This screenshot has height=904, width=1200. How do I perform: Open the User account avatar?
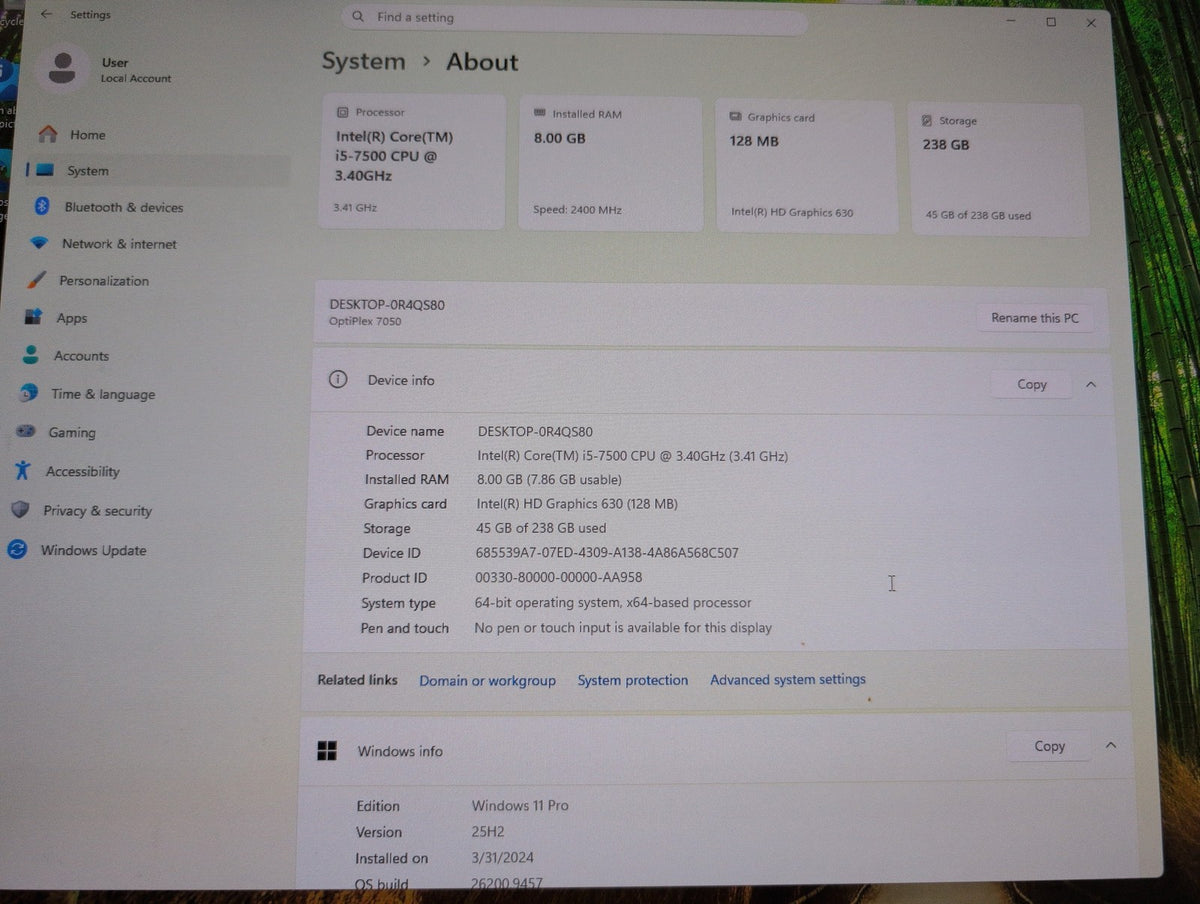coord(62,69)
